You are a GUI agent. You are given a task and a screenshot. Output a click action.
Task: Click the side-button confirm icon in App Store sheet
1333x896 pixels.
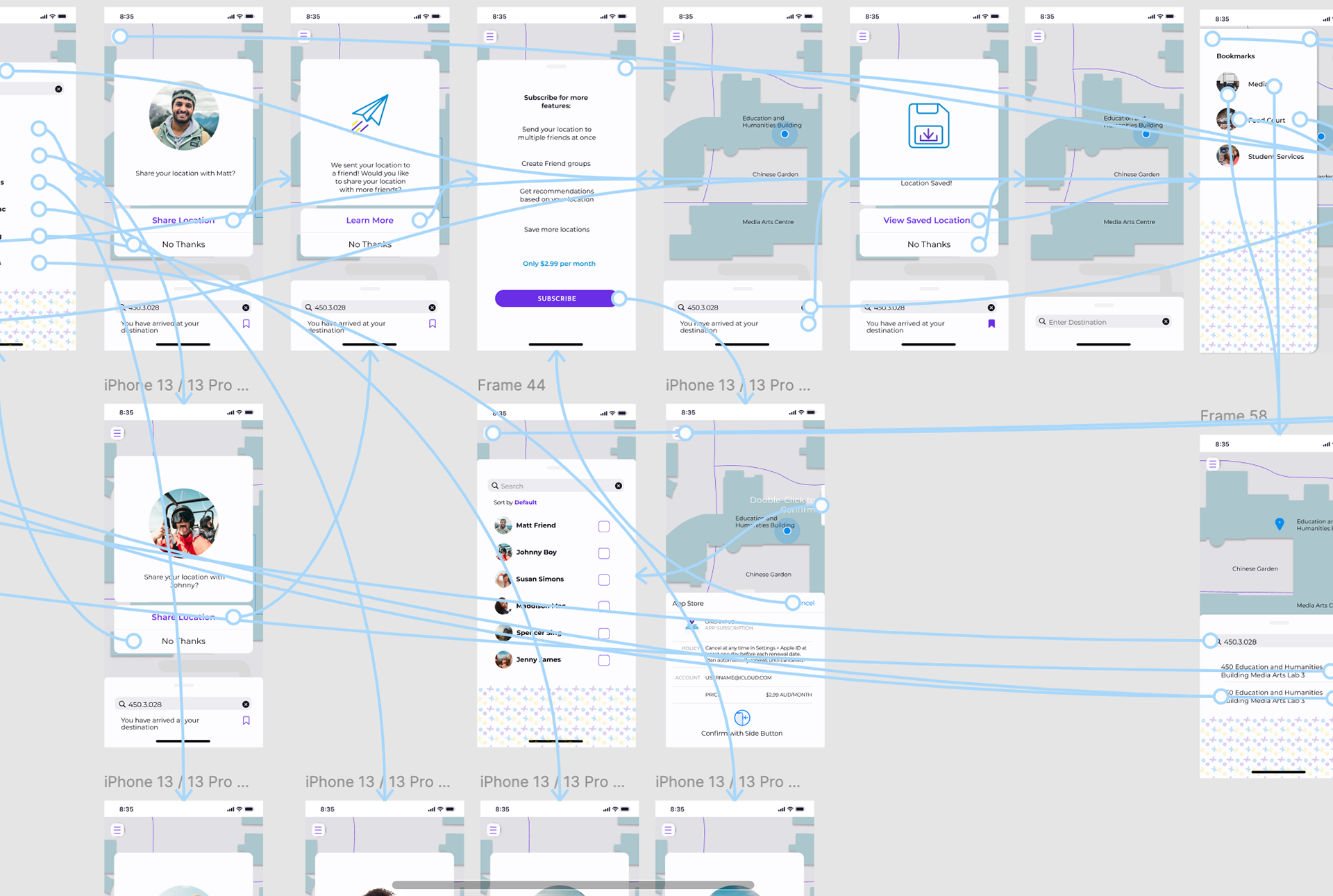(x=742, y=718)
